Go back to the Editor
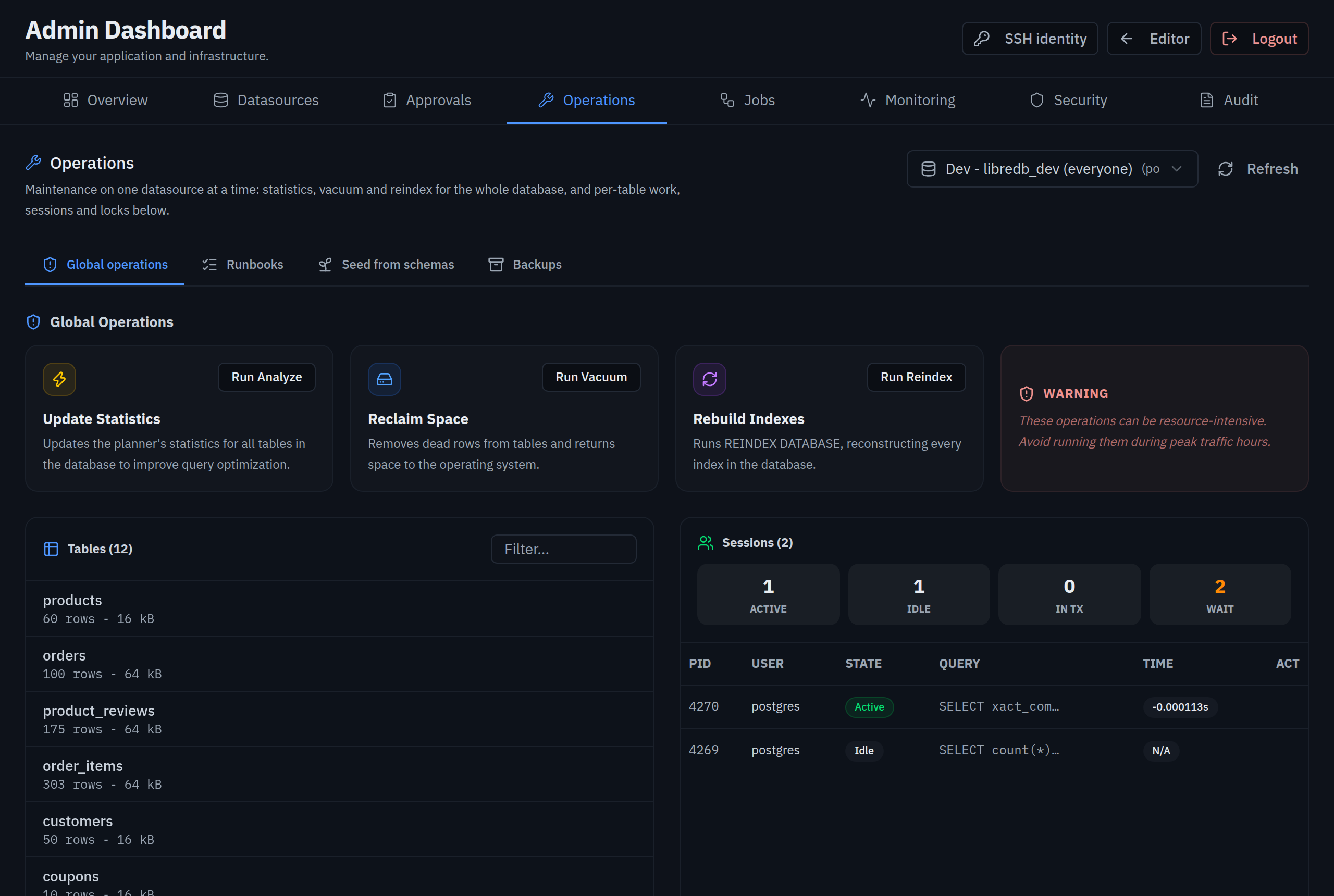Viewport: 1334px width, 896px height. 1153,38
